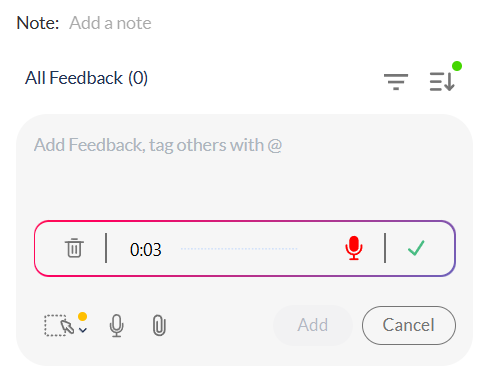Click the Cancel button

(x=409, y=325)
